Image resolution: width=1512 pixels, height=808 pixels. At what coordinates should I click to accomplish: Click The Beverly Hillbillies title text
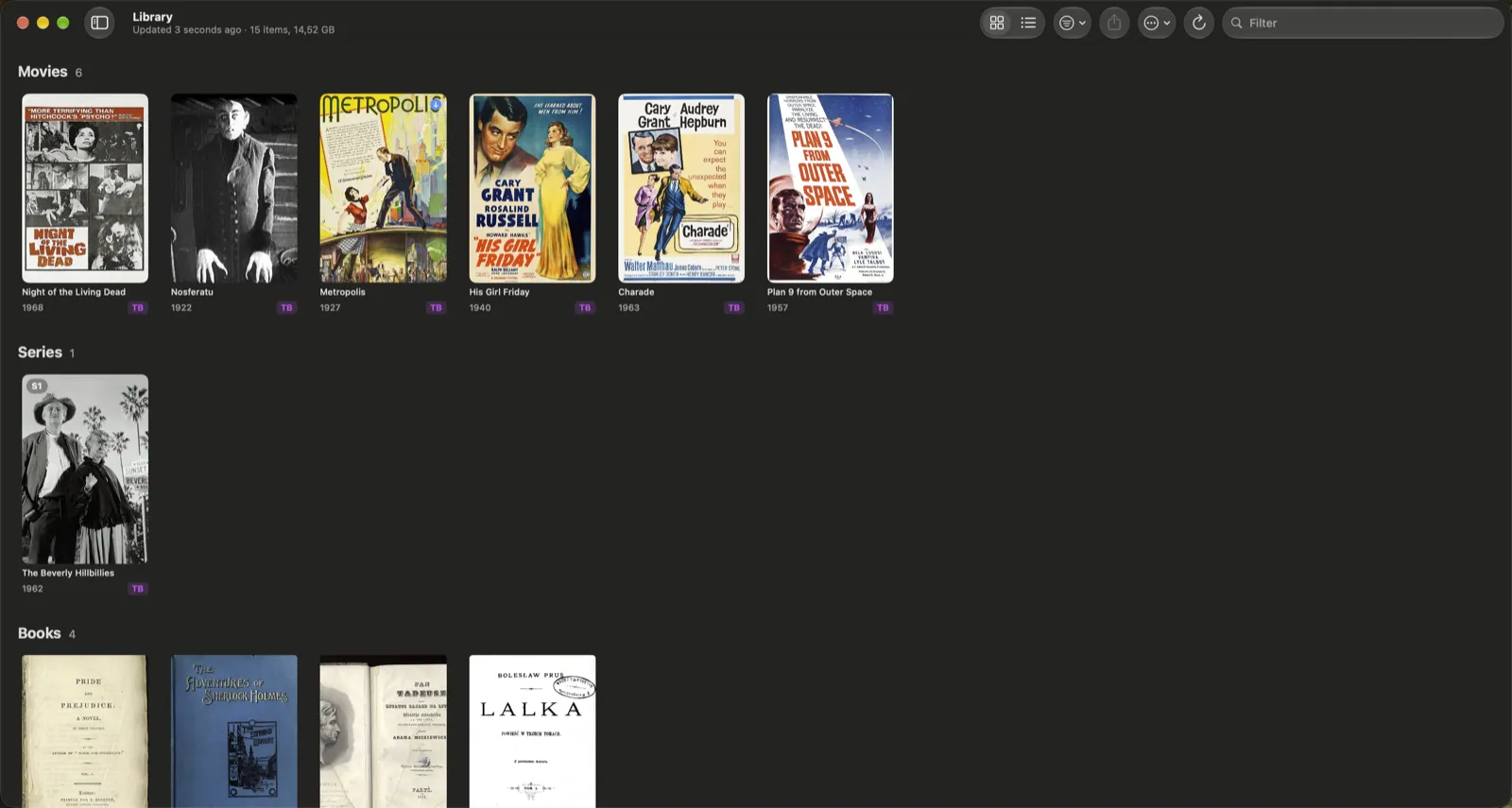(68, 573)
